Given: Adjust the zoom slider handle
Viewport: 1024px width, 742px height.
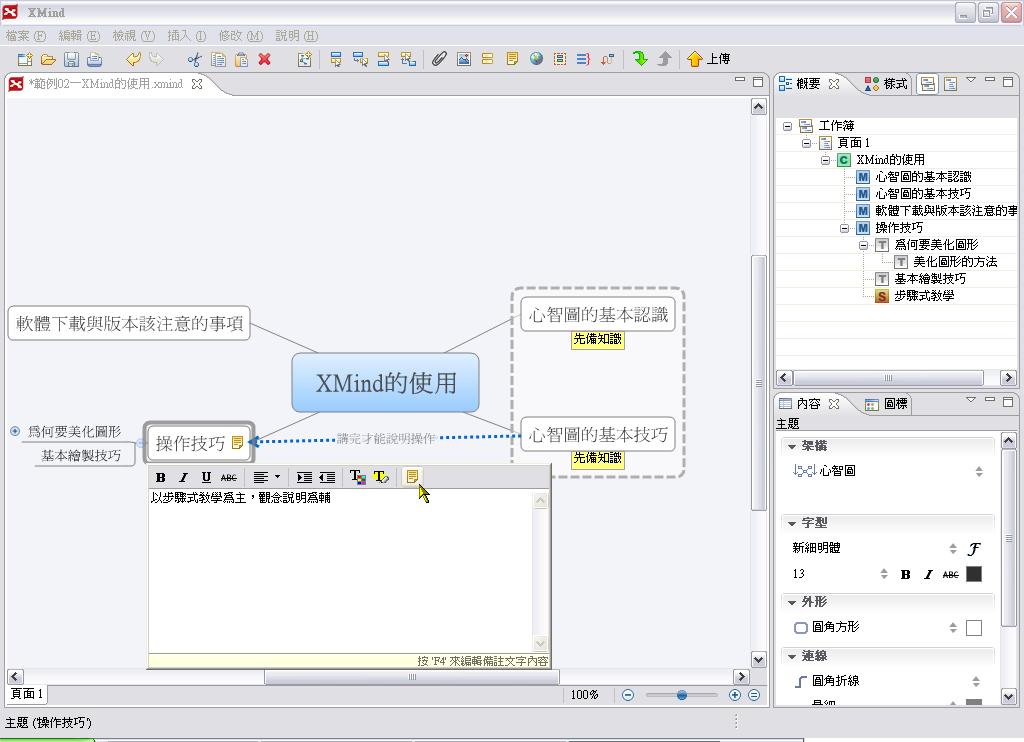Looking at the screenshot, I should pyautogui.click(x=682, y=695).
